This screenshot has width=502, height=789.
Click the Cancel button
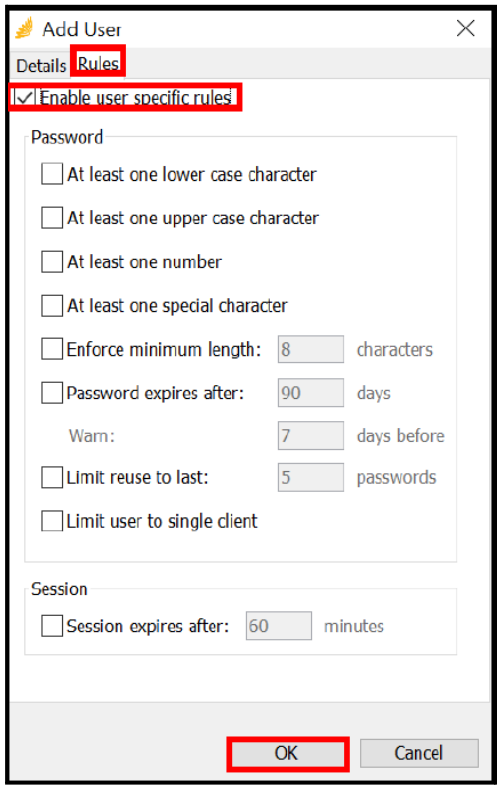pyautogui.click(x=419, y=753)
